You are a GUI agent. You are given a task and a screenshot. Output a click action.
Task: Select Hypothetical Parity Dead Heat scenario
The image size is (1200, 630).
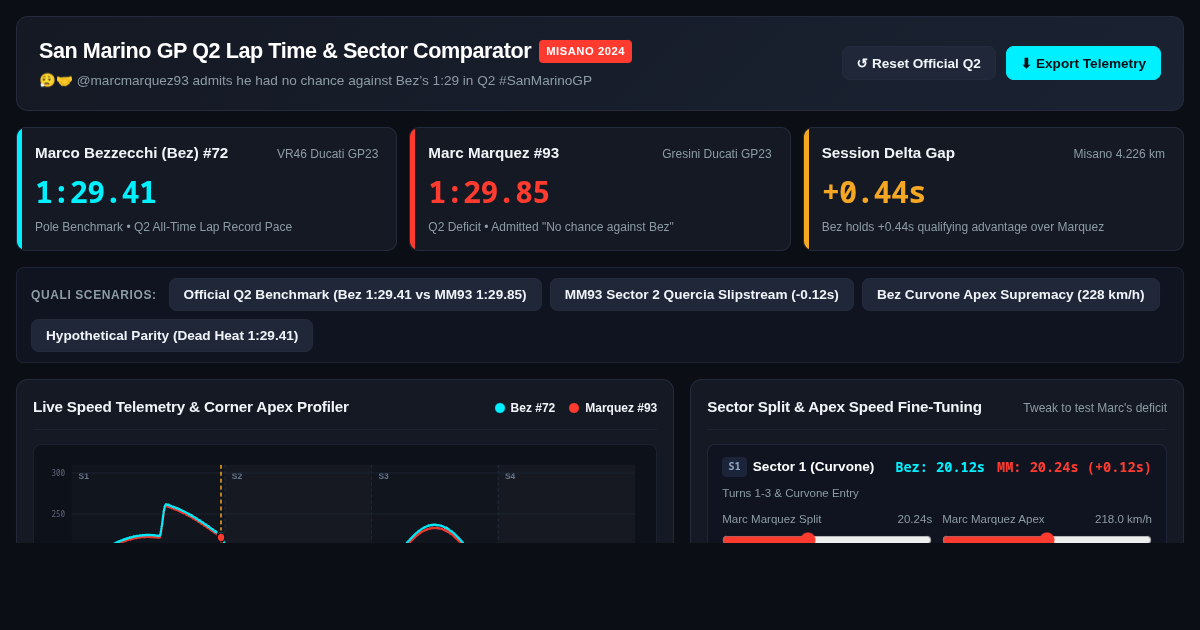pyautogui.click(x=172, y=335)
